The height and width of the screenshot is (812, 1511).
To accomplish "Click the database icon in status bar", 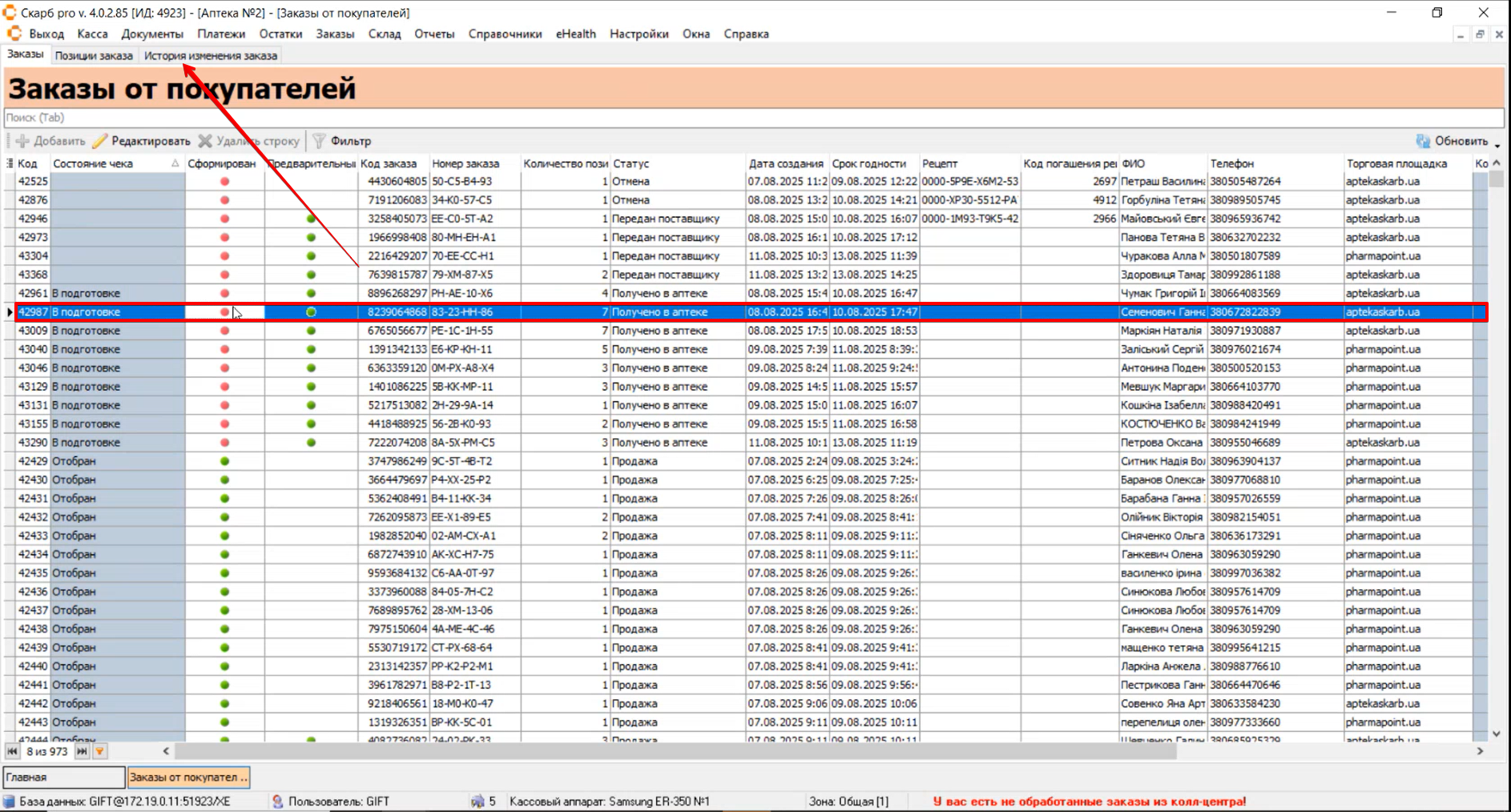I will [x=10, y=801].
